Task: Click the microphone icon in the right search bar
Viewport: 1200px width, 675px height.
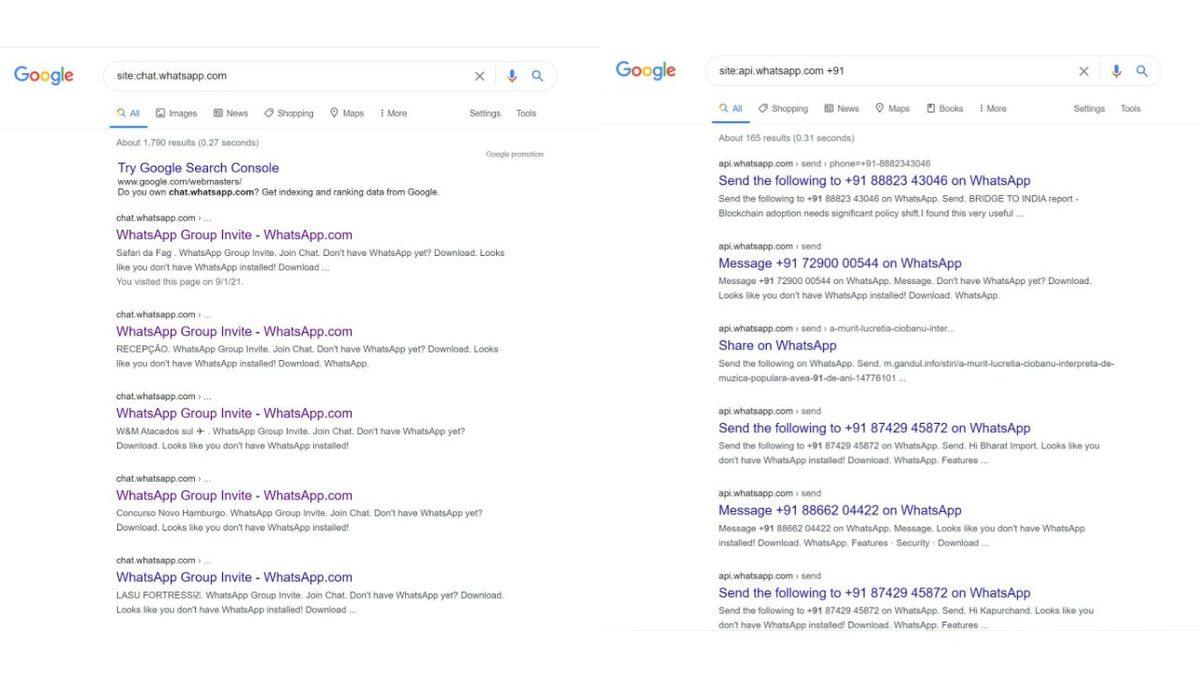Action: (x=1115, y=70)
